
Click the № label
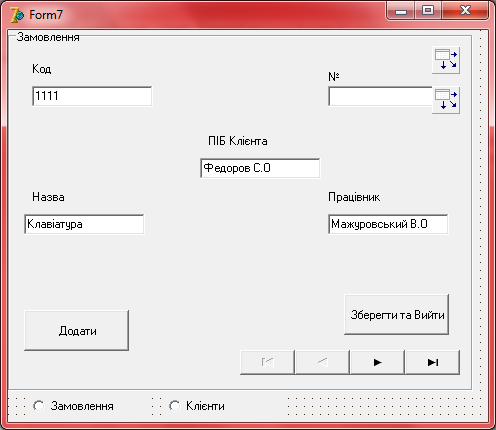[334, 77]
